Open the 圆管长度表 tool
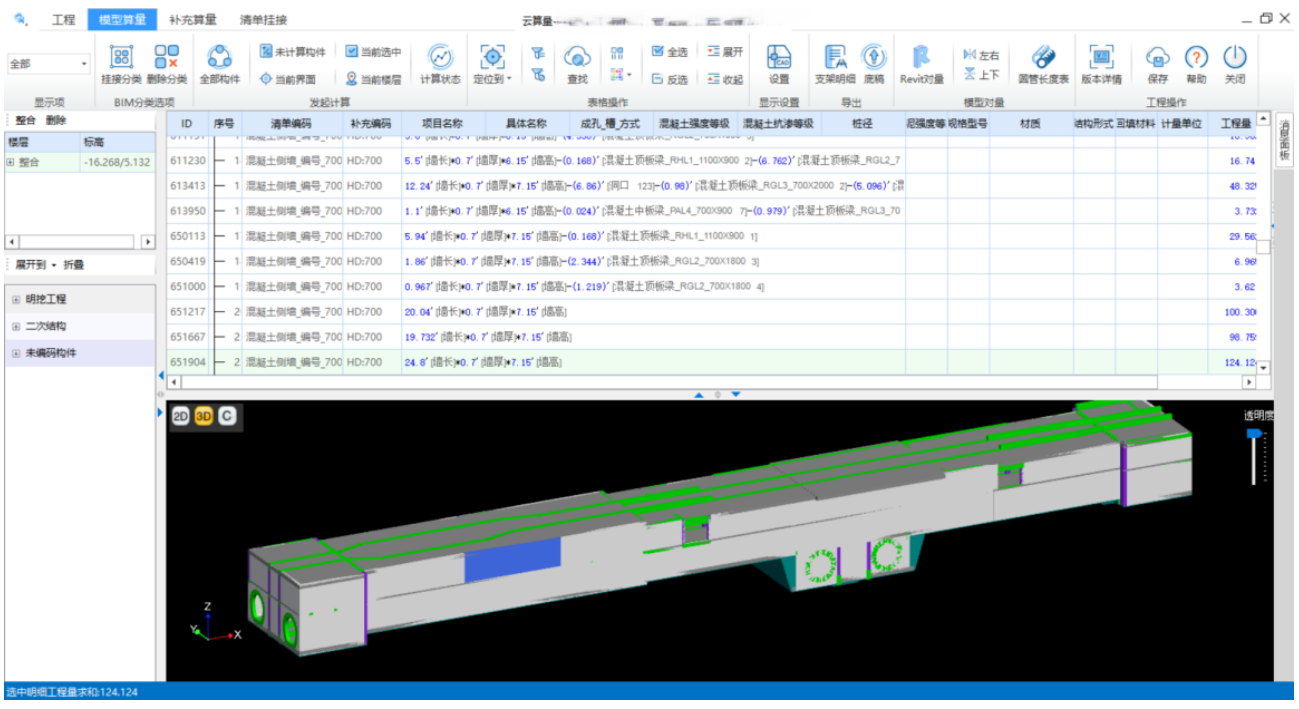1299x709 pixels. (x=1043, y=58)
